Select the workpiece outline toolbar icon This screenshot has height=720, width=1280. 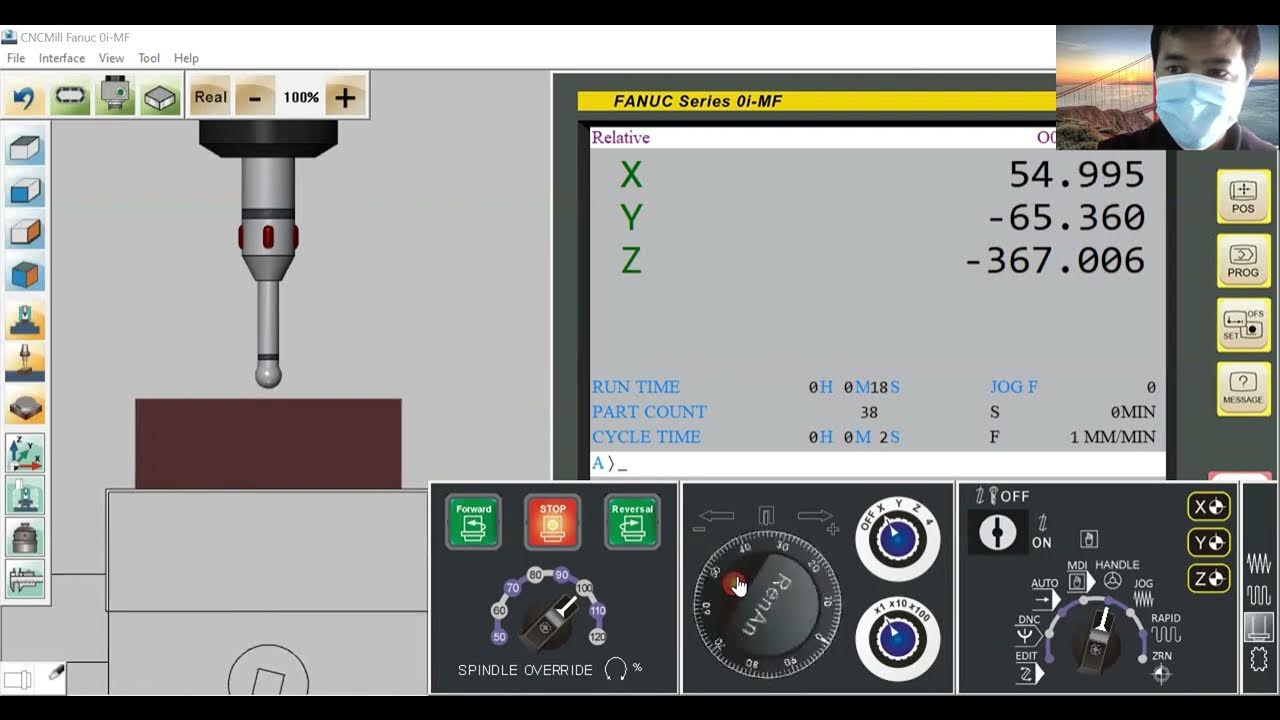tap(70, 97)
